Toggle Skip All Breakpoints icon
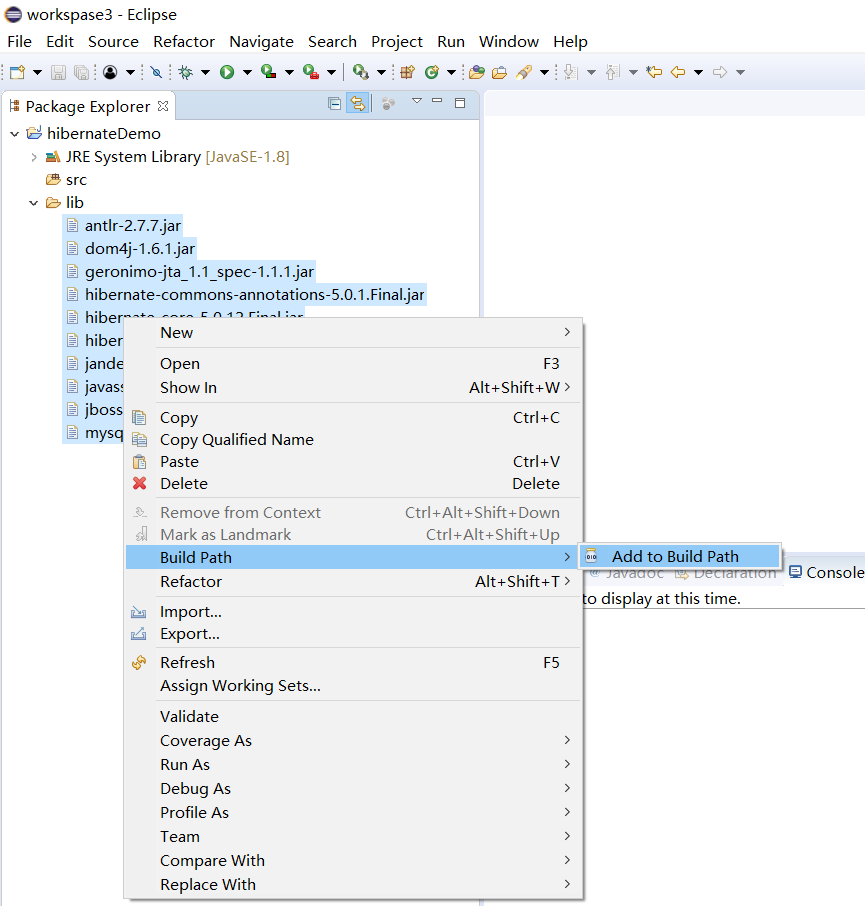 click(156, 72)
